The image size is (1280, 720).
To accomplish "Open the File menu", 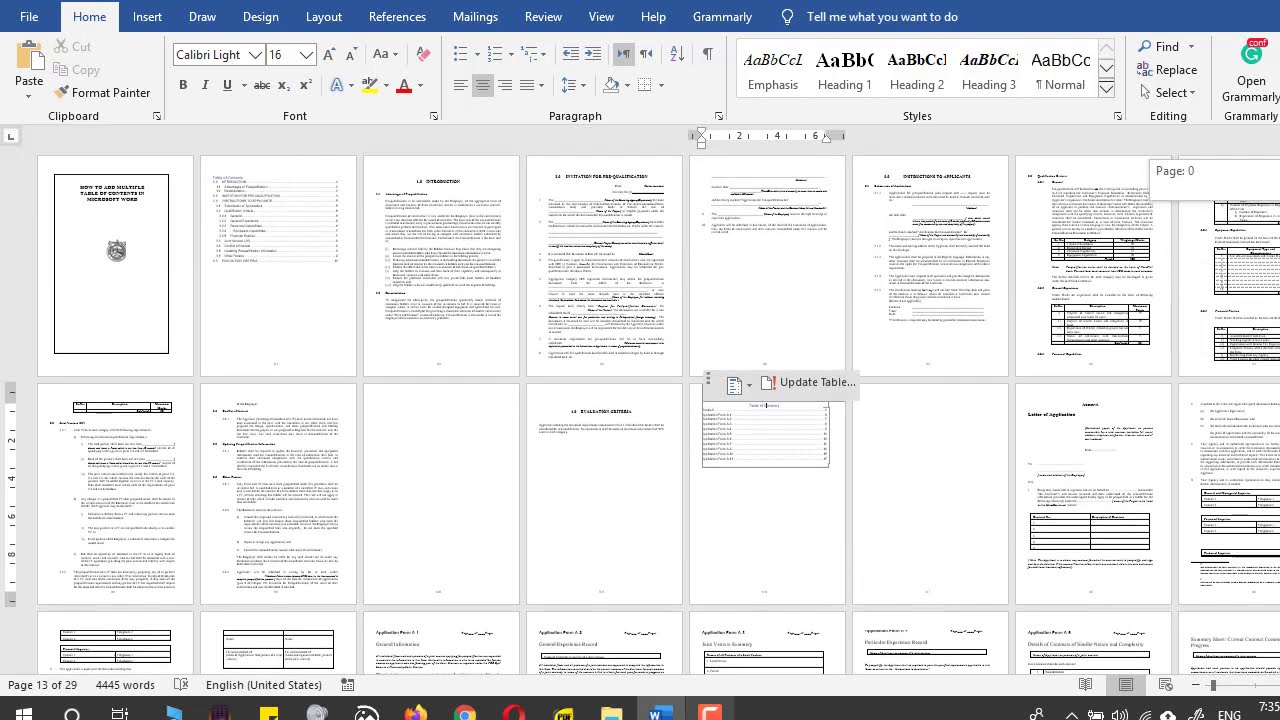I will (28, 16).
